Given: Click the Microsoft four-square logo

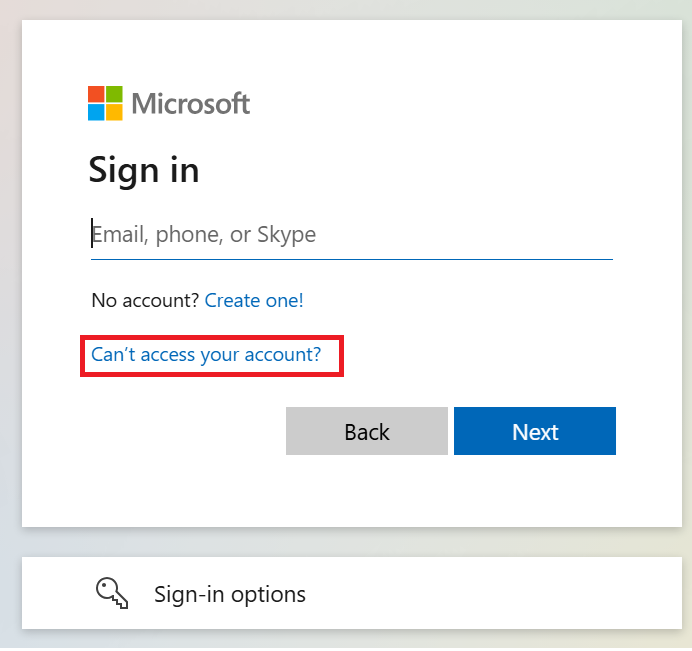Looking at the screenshot, I should (105, 103).
